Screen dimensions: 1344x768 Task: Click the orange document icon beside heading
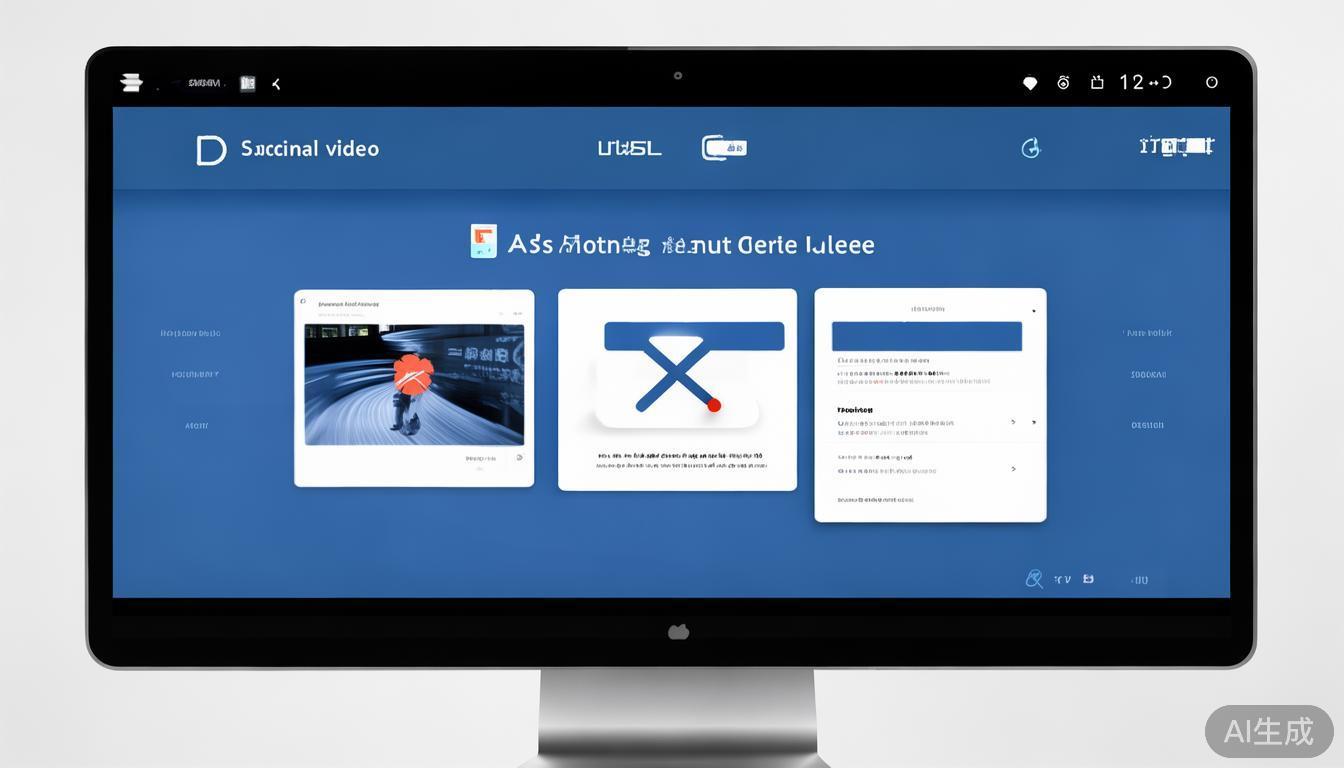click(484, 242)
